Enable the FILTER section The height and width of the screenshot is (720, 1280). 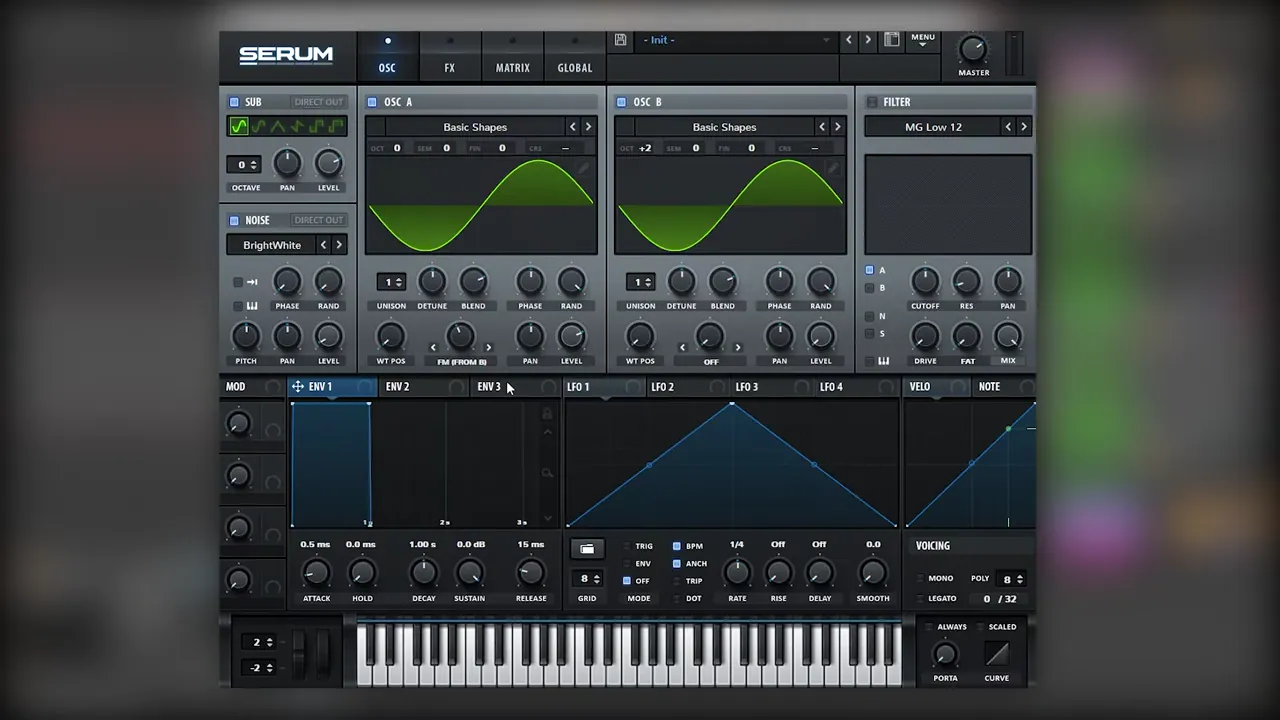[871, 102]
